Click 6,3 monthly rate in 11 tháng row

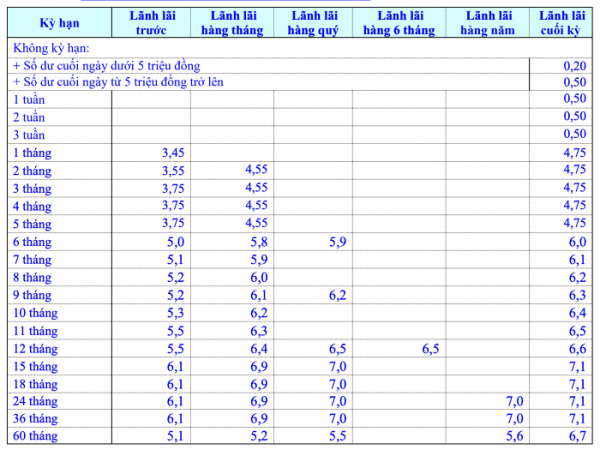pos(259,331)
